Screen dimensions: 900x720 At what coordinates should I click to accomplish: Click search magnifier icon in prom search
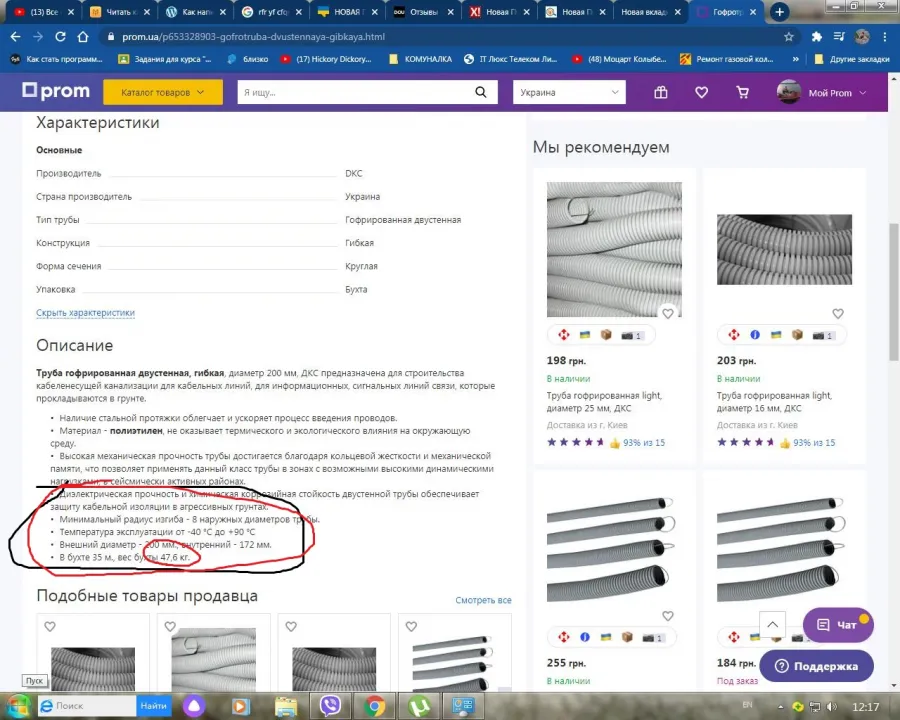pos(480,92)
